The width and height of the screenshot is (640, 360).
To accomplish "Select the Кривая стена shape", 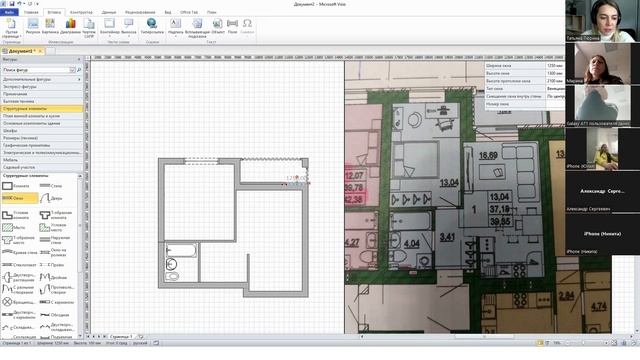I will click(x=20, y=253).
